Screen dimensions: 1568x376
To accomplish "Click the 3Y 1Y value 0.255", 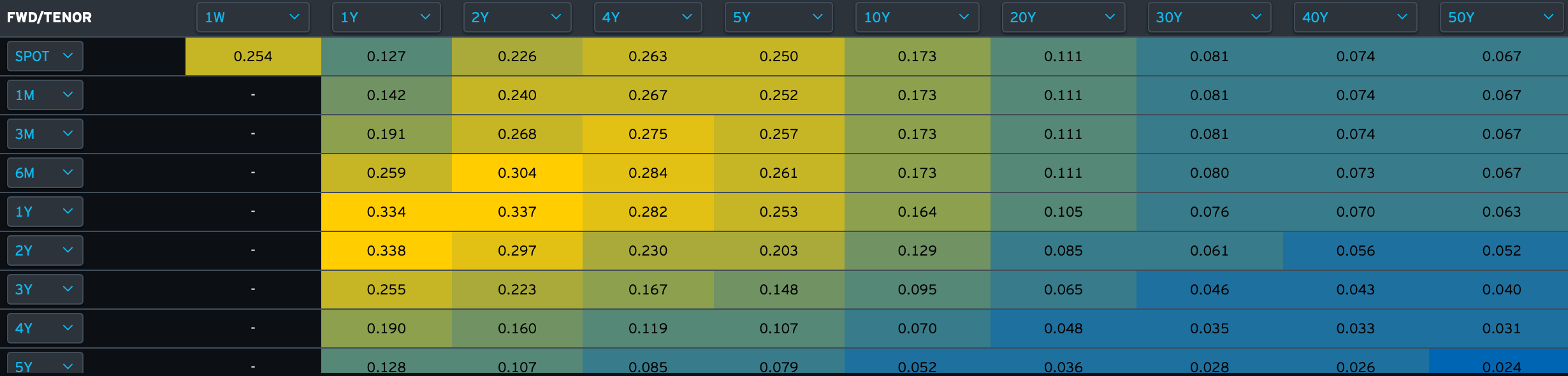I will tap(386, 289).
